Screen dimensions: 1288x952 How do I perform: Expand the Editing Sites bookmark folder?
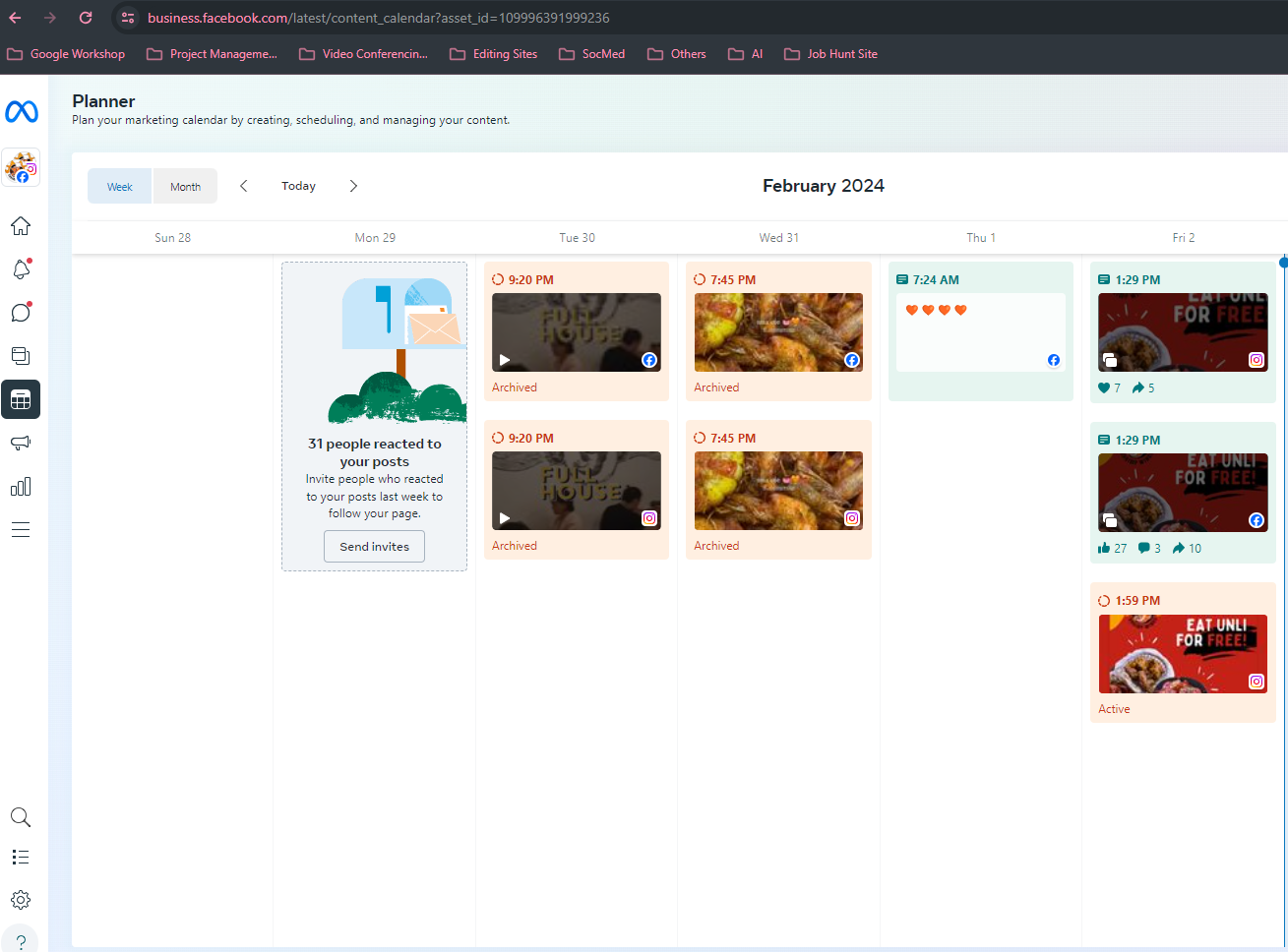tap(494, 54)
